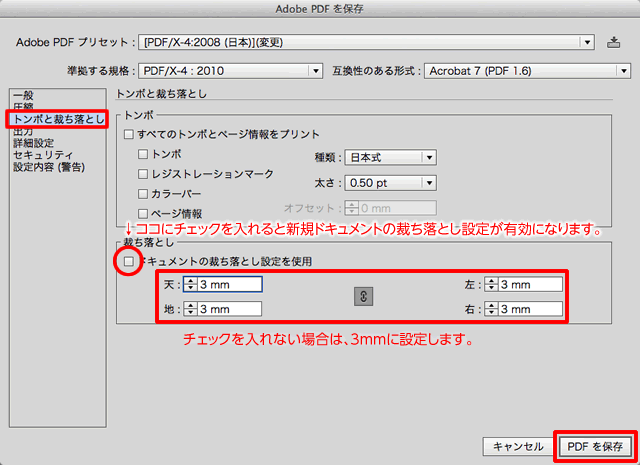The height and width of the screenshot is (465, 640).
Task: Click the 左 bleed value field
Action: [531, 285]
